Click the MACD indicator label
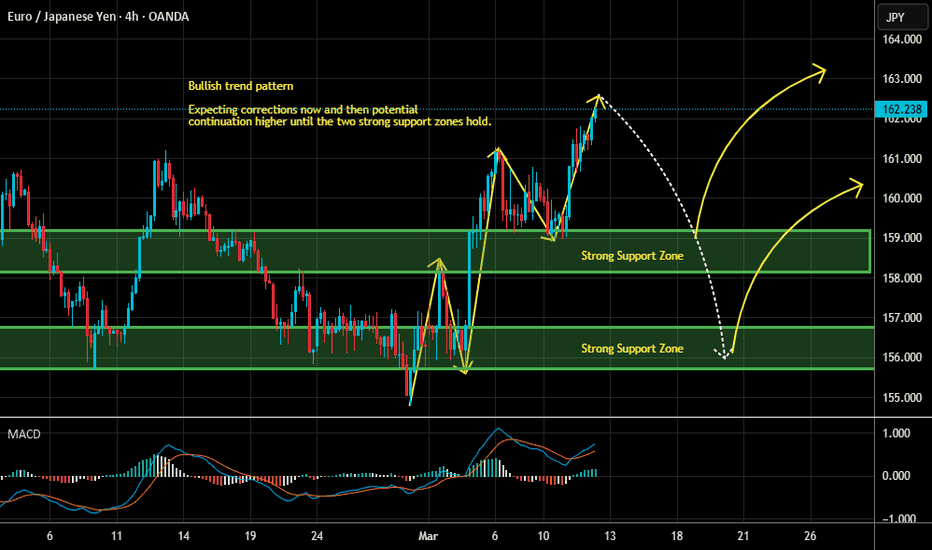This screenshot has height=550, width=932. click(x=24, y=434)
